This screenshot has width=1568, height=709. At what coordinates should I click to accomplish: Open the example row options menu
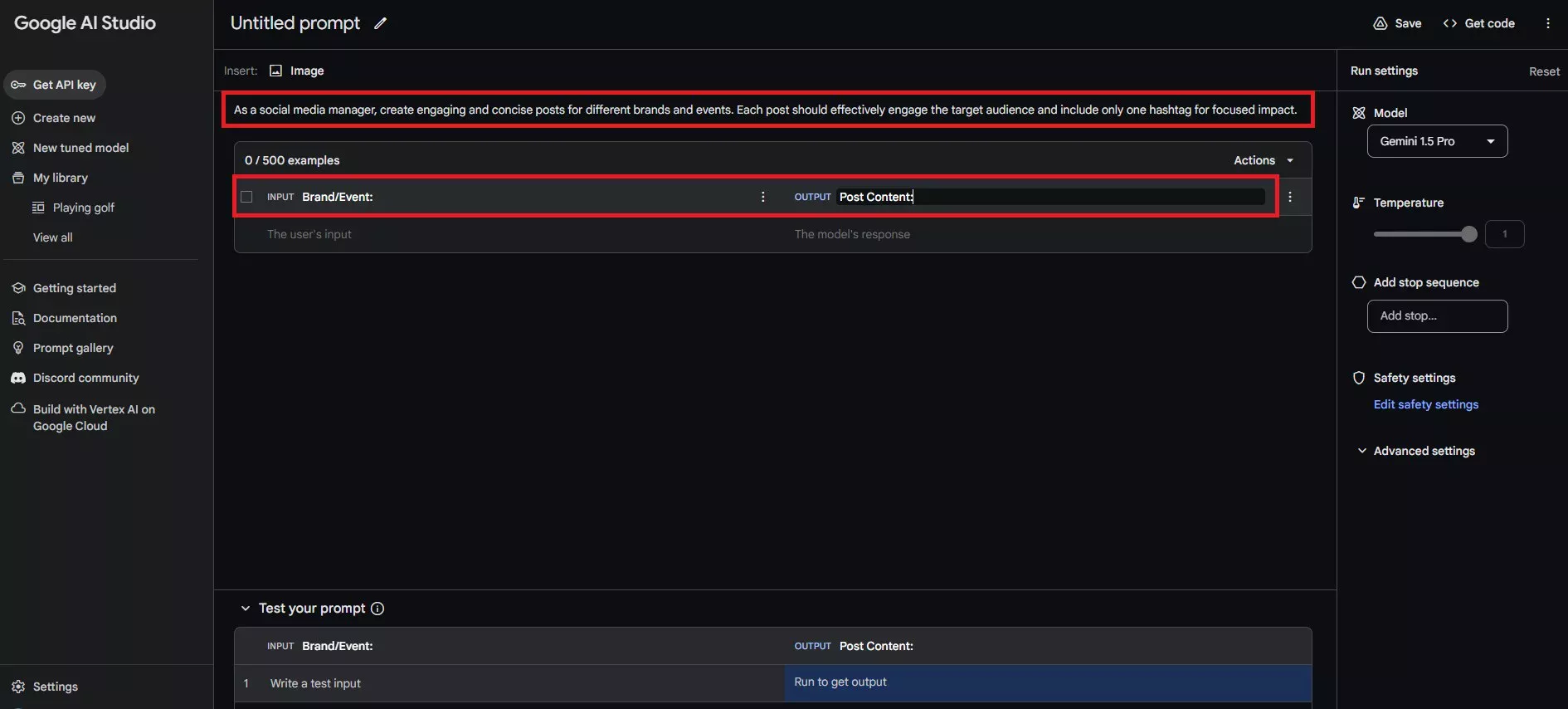coord(1290,197)
